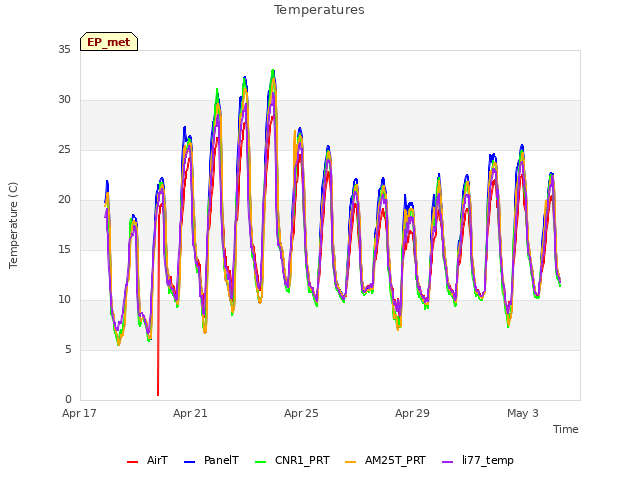Click the 35 y-axis tick label

point(64,49)
